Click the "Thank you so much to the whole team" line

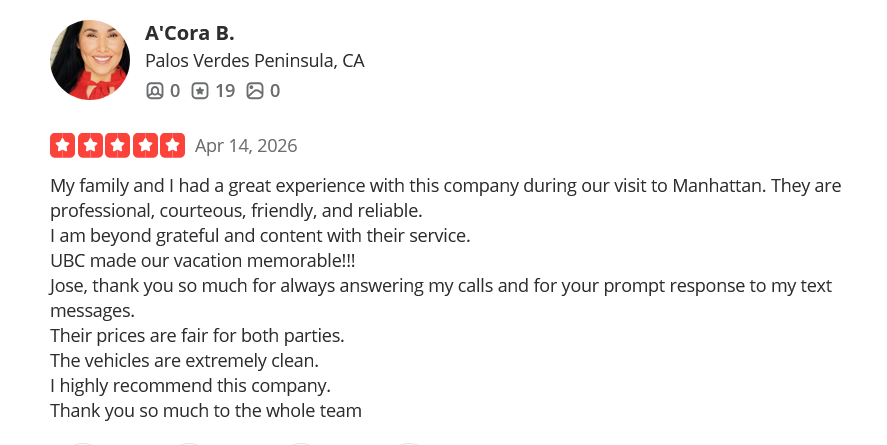tap(206, 411)
